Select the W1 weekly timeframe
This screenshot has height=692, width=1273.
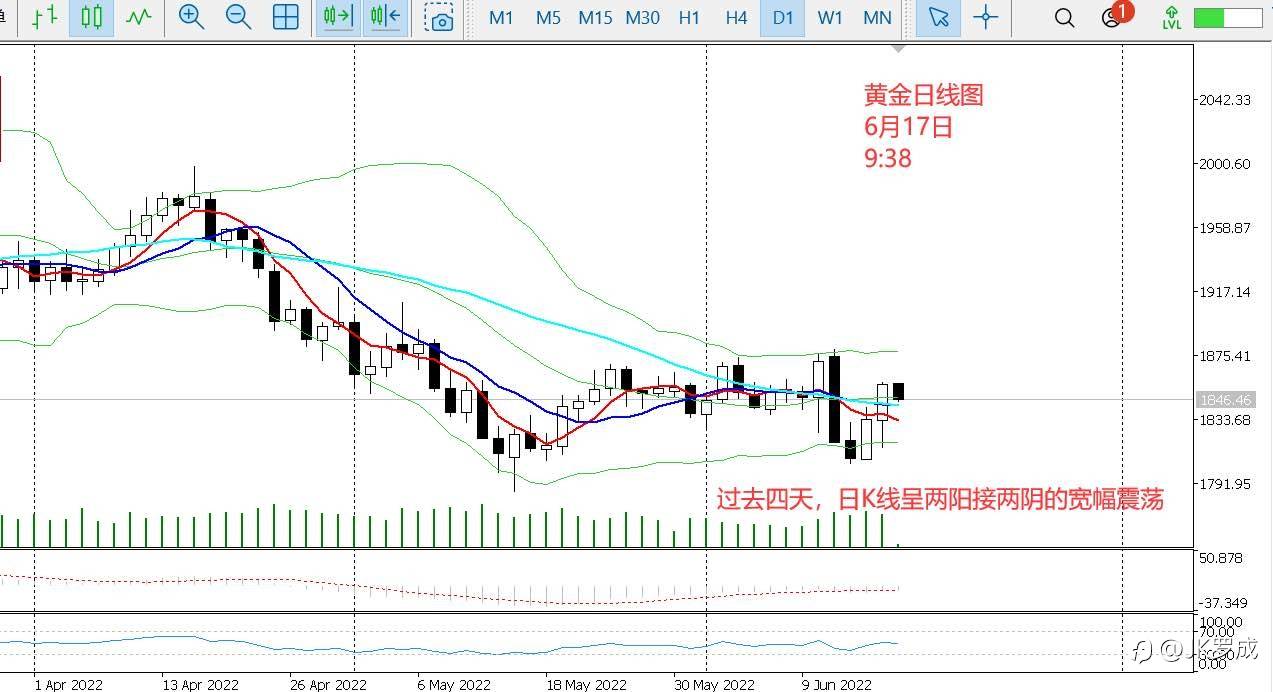(x=830, y=18)
